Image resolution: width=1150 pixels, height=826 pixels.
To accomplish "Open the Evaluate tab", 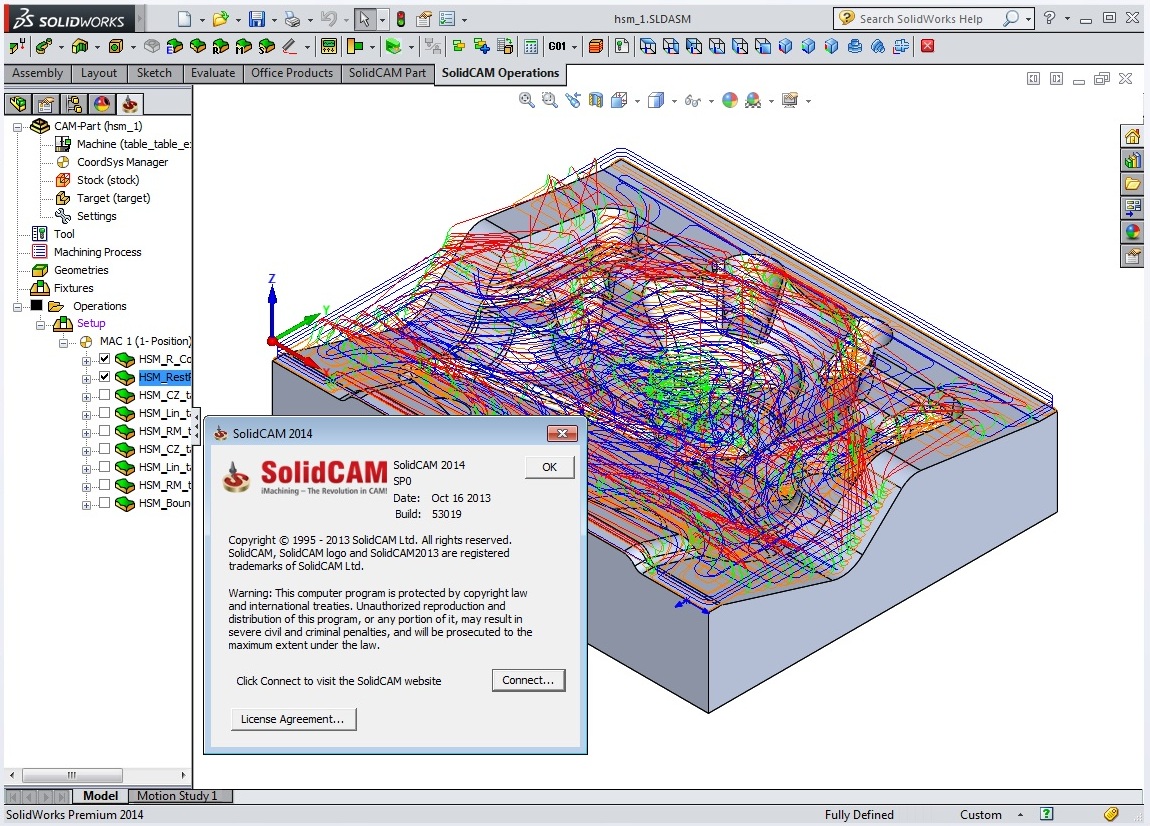I will pos(212,73).
